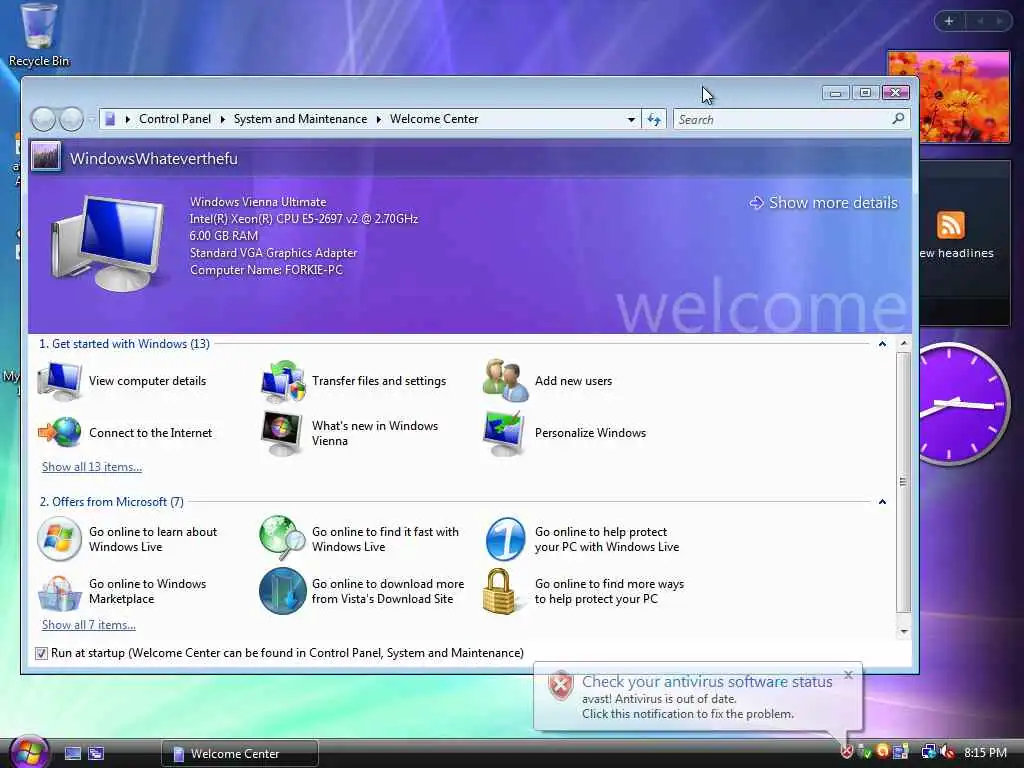Click the sidebar add gadget plus button

point(949,21)
